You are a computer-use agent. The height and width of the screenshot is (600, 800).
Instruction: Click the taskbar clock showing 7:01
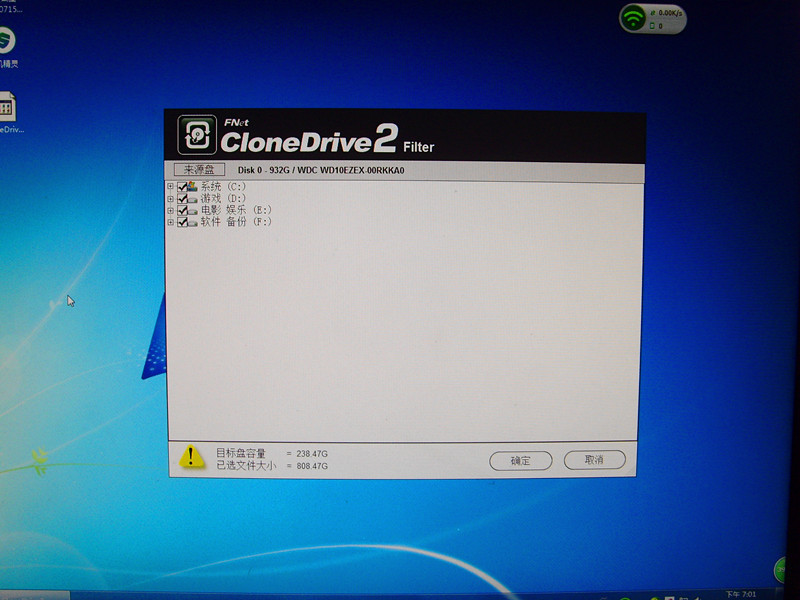coord(741,594)
